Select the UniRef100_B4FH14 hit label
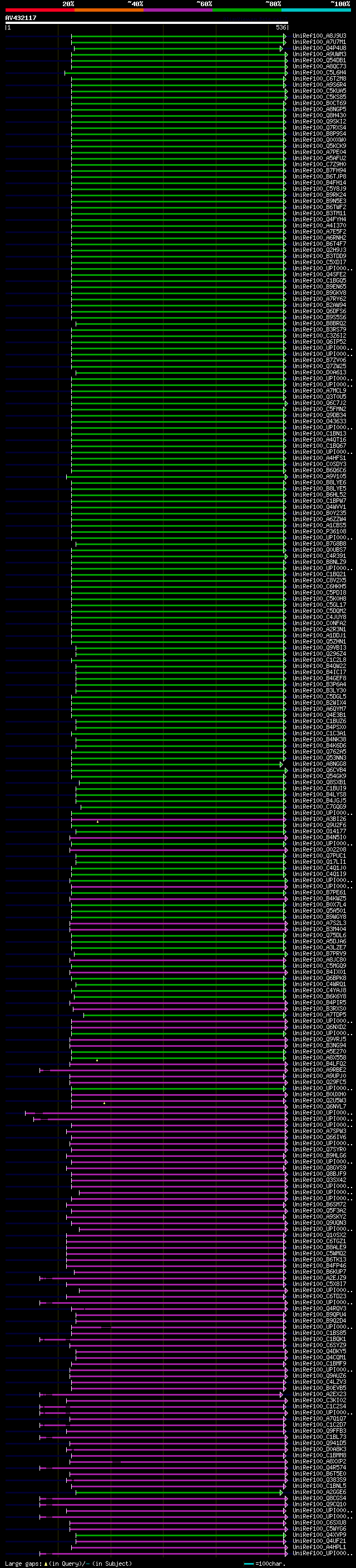Viewport: 356px width, 1568px height. 319,182
